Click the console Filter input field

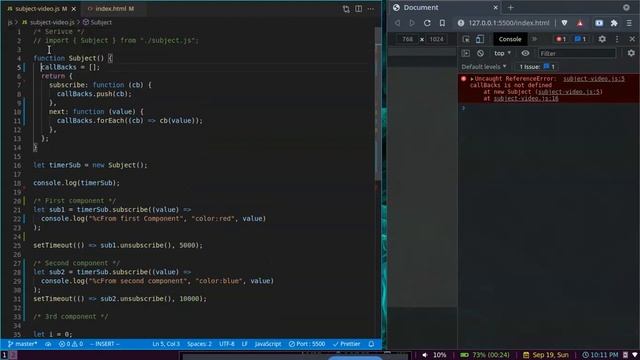(577, 53)
